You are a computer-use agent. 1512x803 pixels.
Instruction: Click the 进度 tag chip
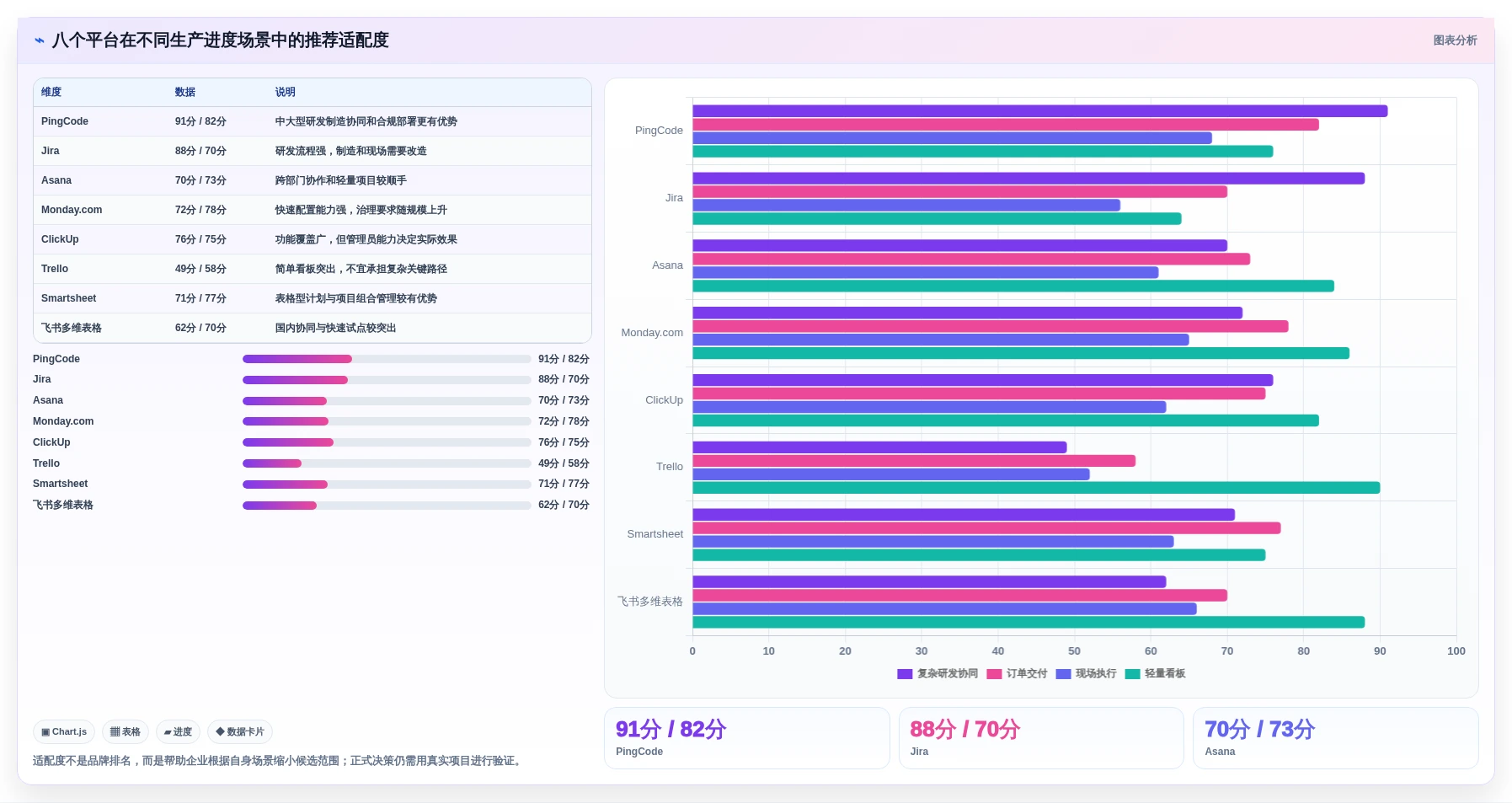click(x=178, y=732)
